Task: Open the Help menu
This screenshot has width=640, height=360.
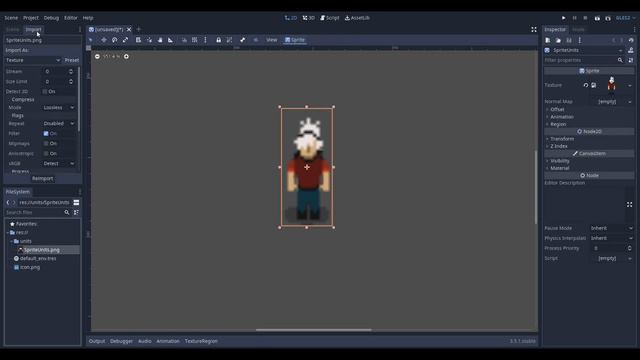Action: pyautogui.click(x=88, y=18)
